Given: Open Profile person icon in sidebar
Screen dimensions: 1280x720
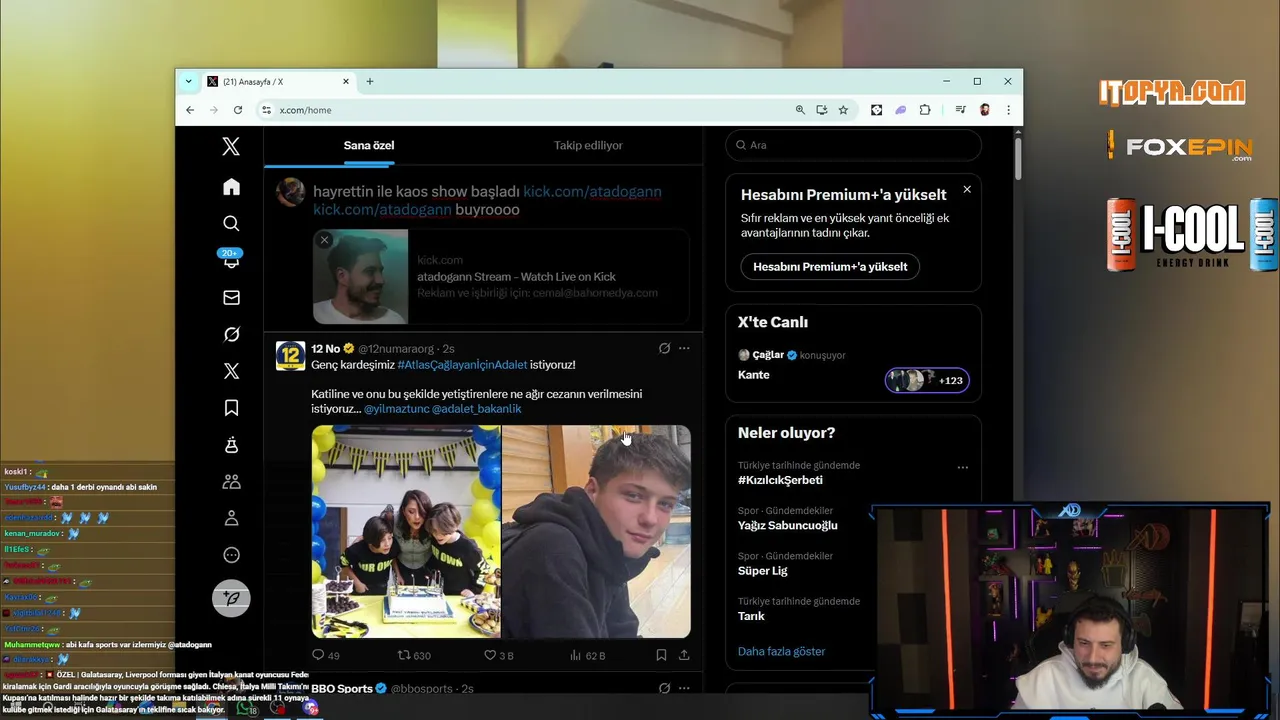Looking at the screenshot, I should tap(231, 518).
